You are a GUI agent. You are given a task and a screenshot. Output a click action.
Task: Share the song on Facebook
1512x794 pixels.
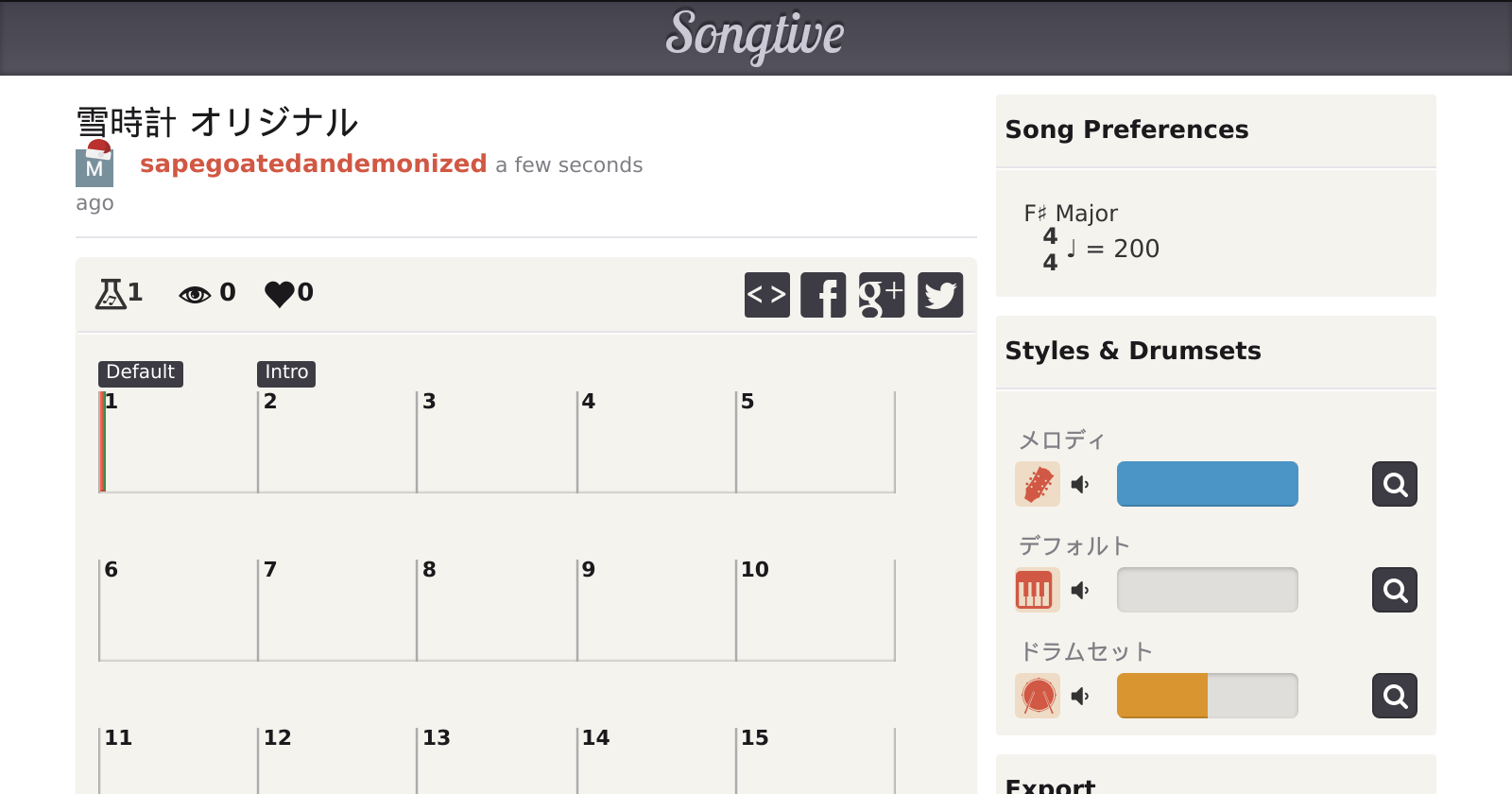pos(823,295)
